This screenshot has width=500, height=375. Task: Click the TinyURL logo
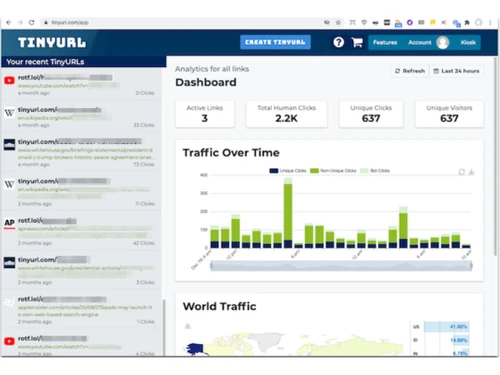(x=52, y=42)
